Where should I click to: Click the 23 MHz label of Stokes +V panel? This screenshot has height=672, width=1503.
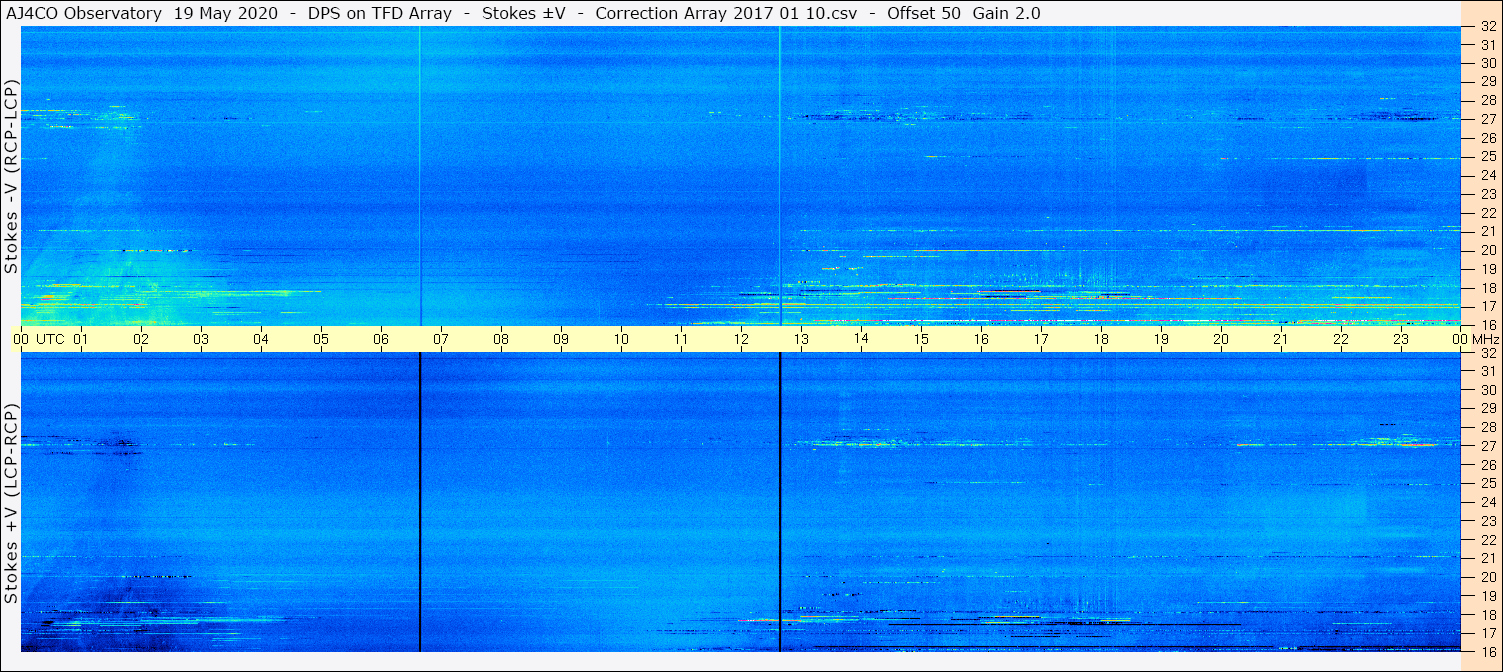coord(1487,521)
